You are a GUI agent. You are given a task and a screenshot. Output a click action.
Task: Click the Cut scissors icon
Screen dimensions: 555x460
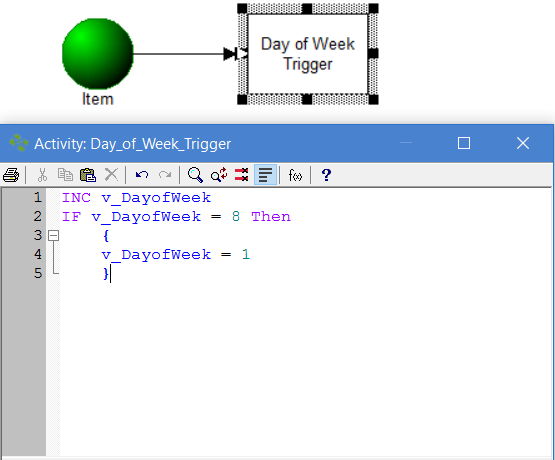(42, 175)
